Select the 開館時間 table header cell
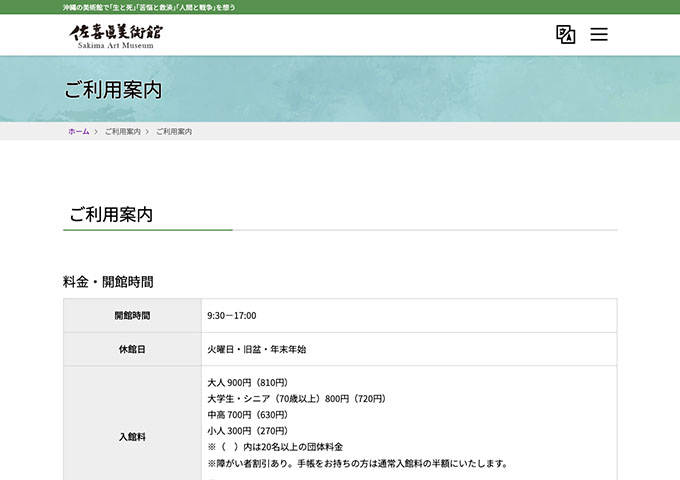Viewport: 680px width, 480px height. pos(132,315)
